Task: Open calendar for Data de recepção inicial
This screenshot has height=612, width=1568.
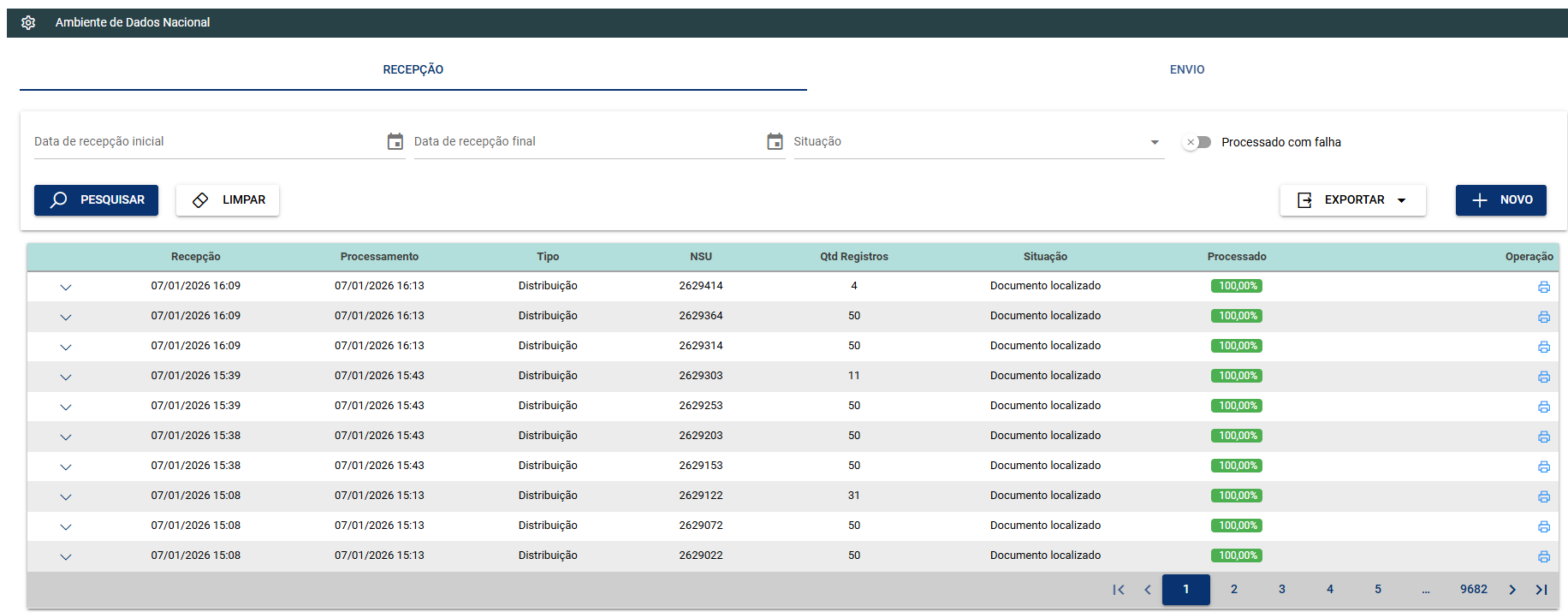Action: coord(395,141)
